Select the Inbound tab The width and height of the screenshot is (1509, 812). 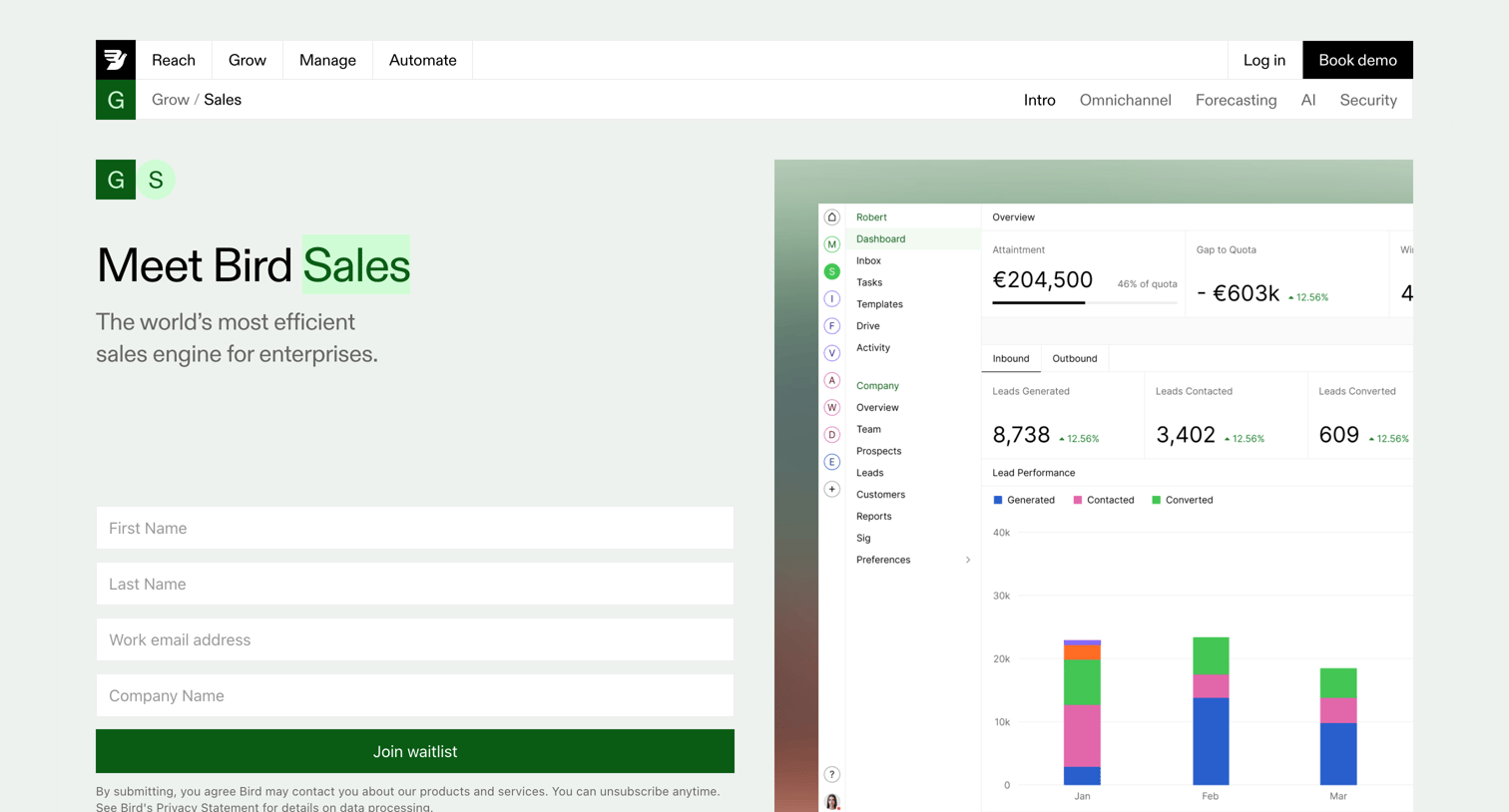coord(1011,358)
